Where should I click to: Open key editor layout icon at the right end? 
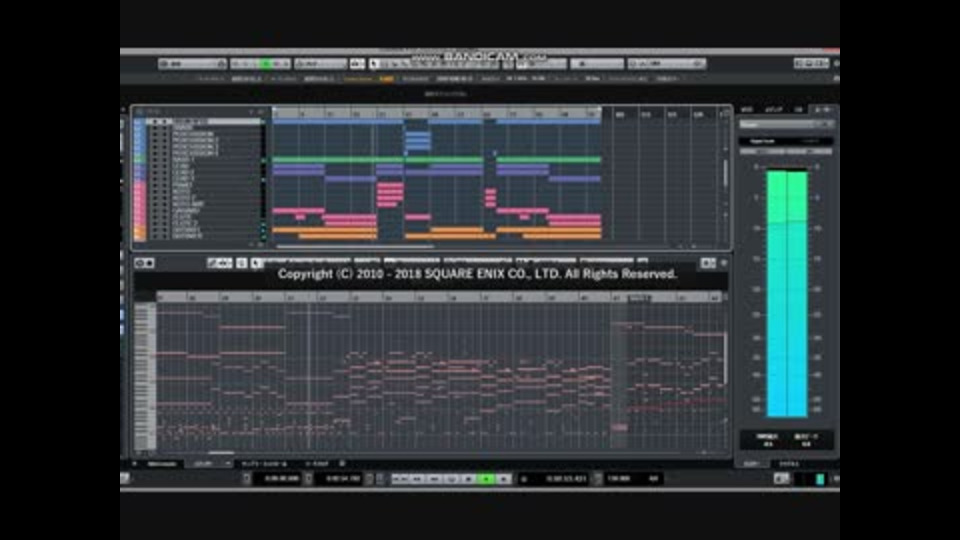click(708, 263)
